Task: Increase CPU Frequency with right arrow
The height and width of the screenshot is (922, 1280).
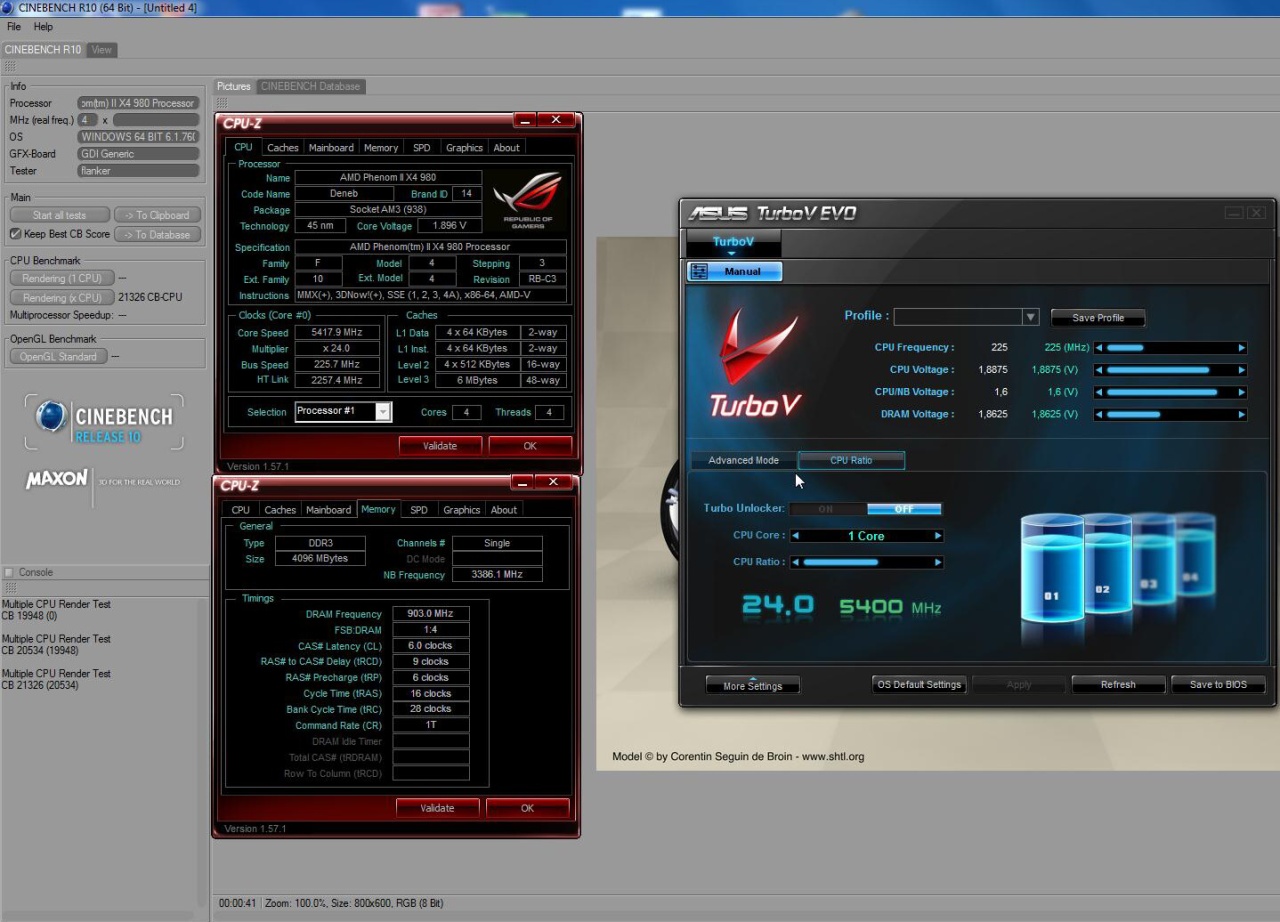Action: pyautogui.click(x=1242, y=348)
